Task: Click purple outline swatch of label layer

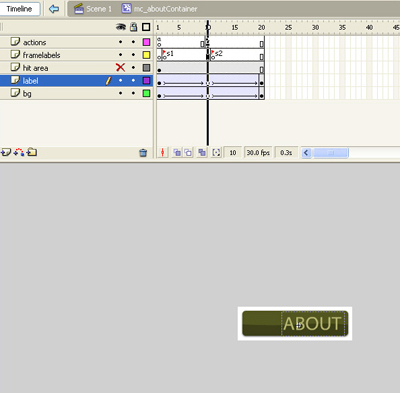Action: tap(146, 80)
